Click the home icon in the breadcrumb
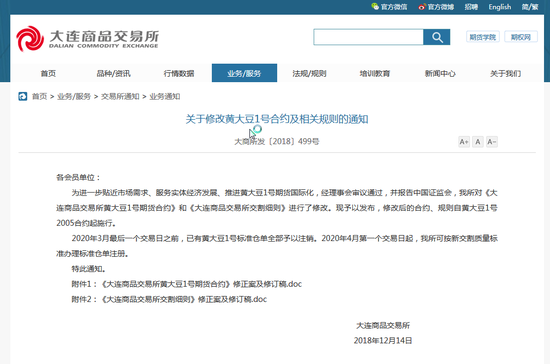Image resolution: width=550 pixels, height=364 pixels. [x=23, y=96]
